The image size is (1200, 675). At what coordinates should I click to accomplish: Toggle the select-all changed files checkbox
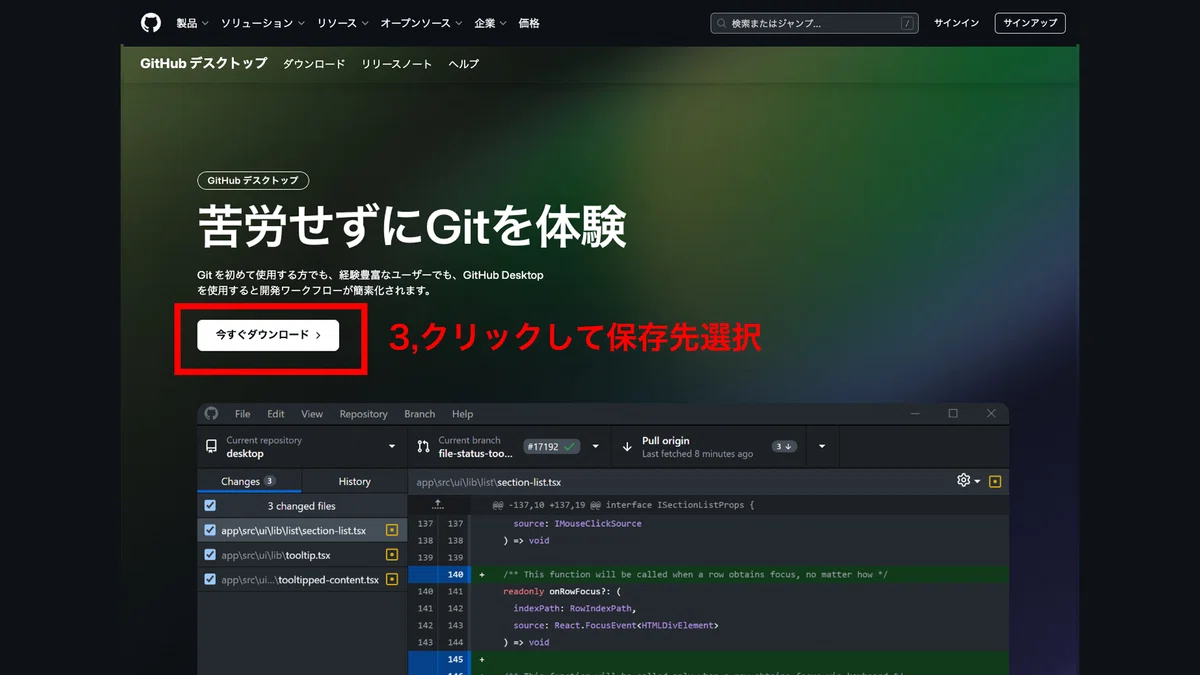(x=210, y=506)
